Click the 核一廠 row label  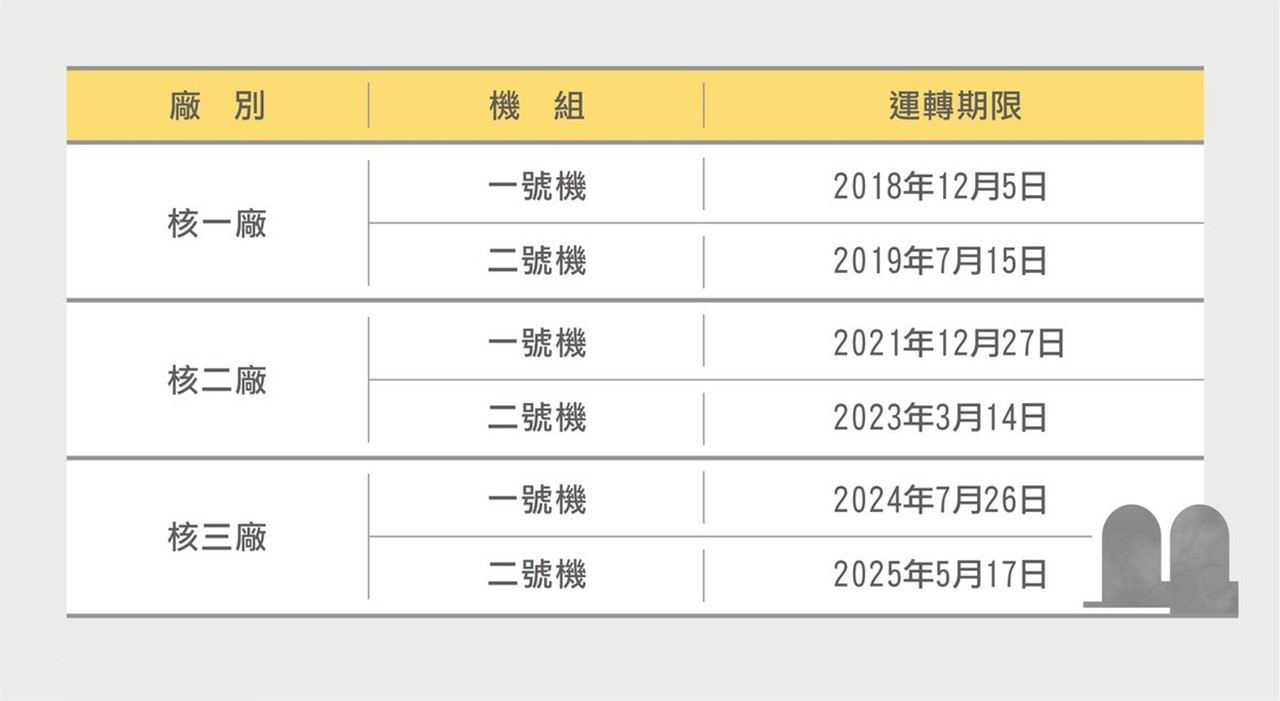pyautogui.click(x=218, y=223)
